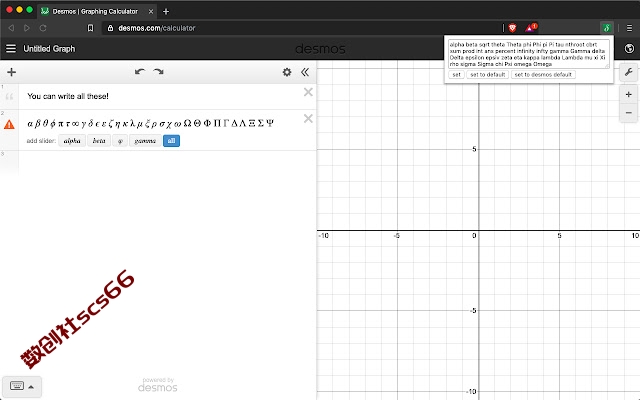The height and width of the screenshot is (400, 640).
Task: Redo the last undone edit
Action: tap(158, 72)
